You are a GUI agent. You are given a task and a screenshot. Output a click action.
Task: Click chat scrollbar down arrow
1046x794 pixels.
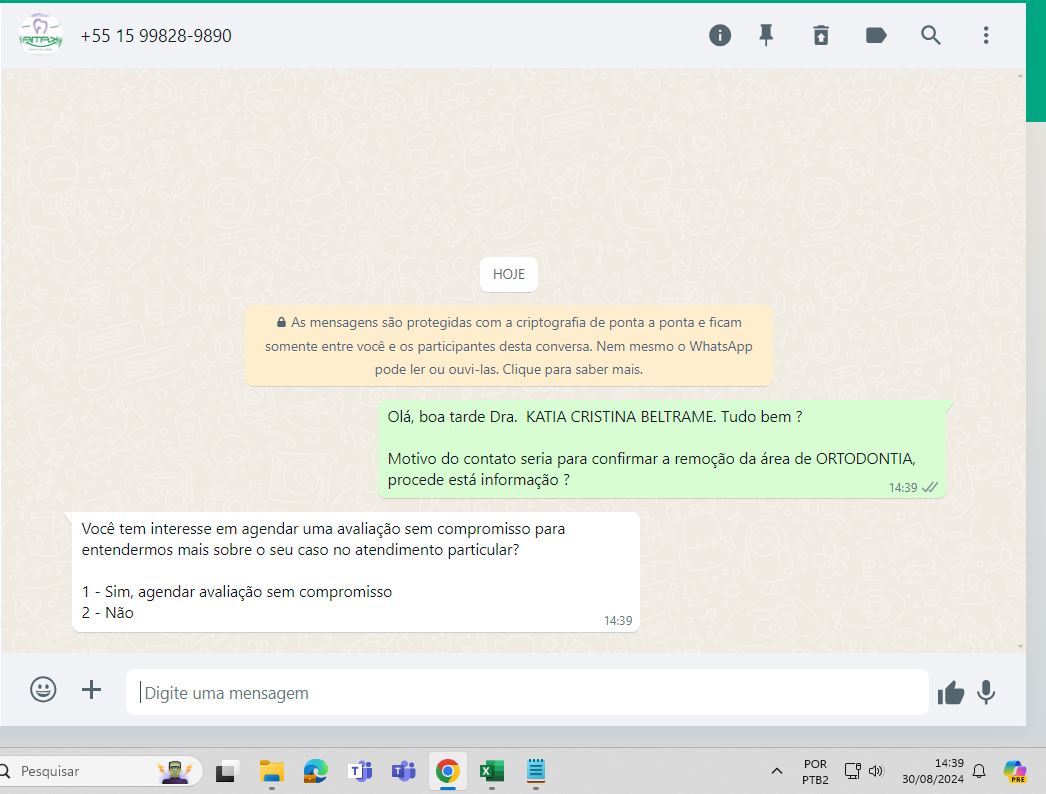tap(1020, 647)
